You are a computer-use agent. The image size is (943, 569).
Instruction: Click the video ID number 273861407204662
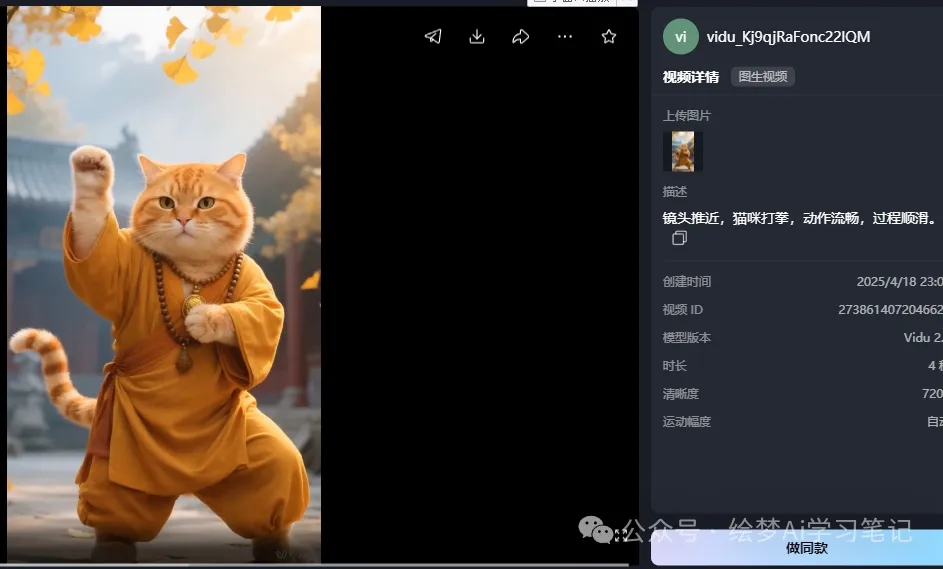tap(891, 310)
